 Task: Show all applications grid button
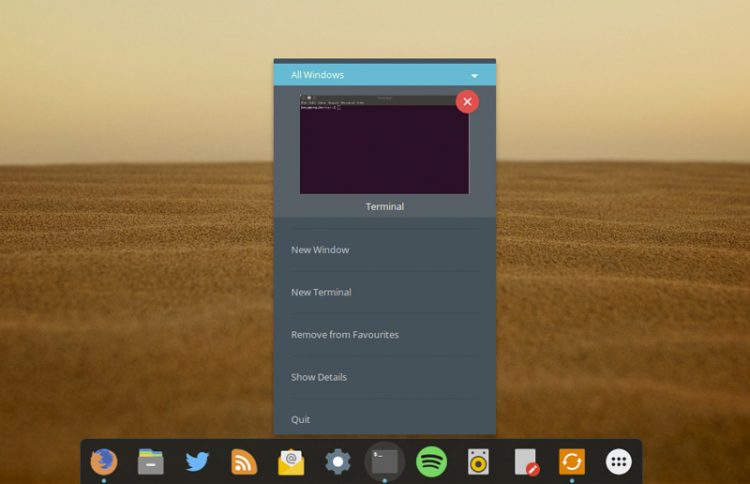point(619,462)
